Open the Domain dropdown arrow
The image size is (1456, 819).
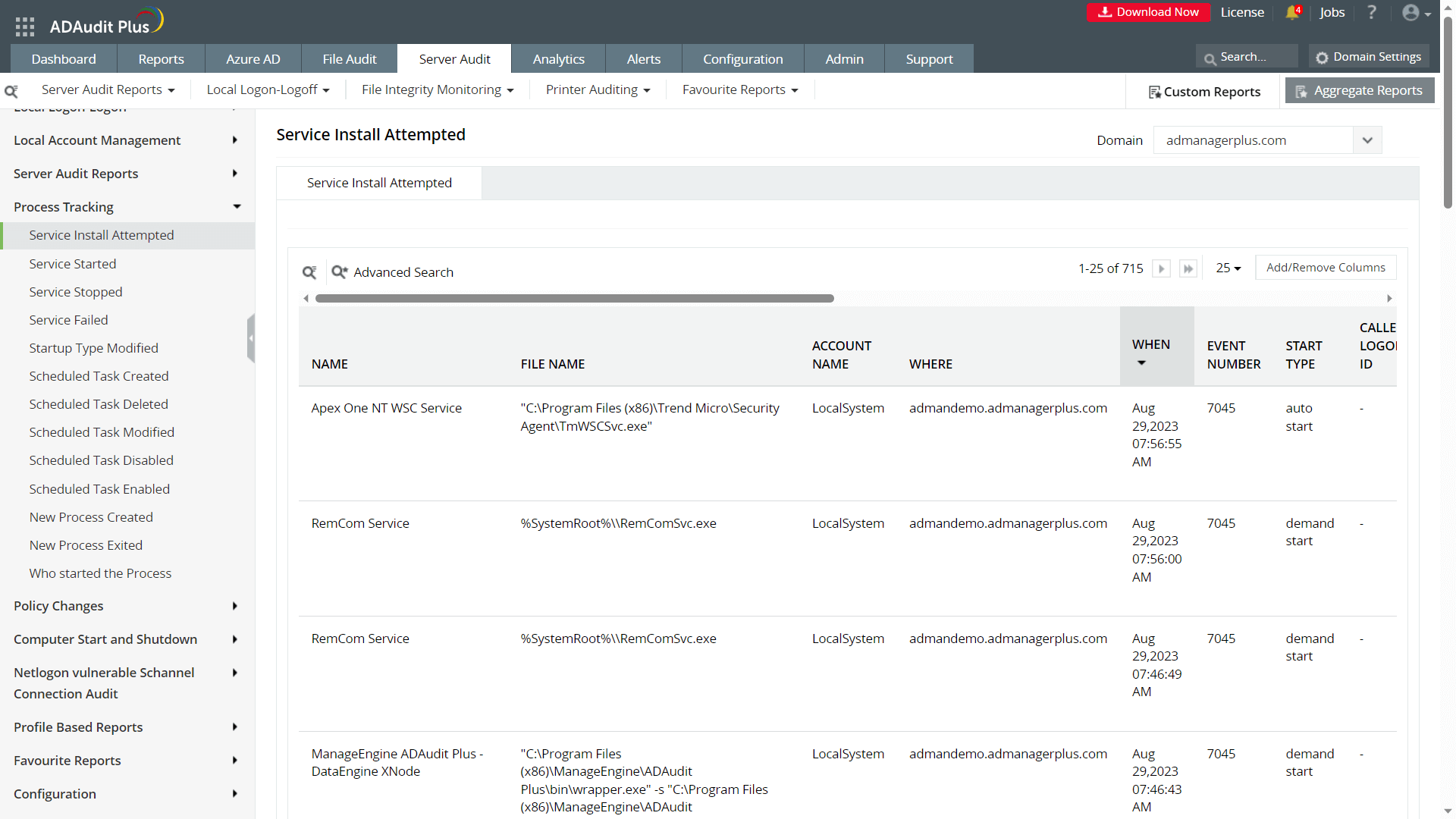tap(1367, 140)
